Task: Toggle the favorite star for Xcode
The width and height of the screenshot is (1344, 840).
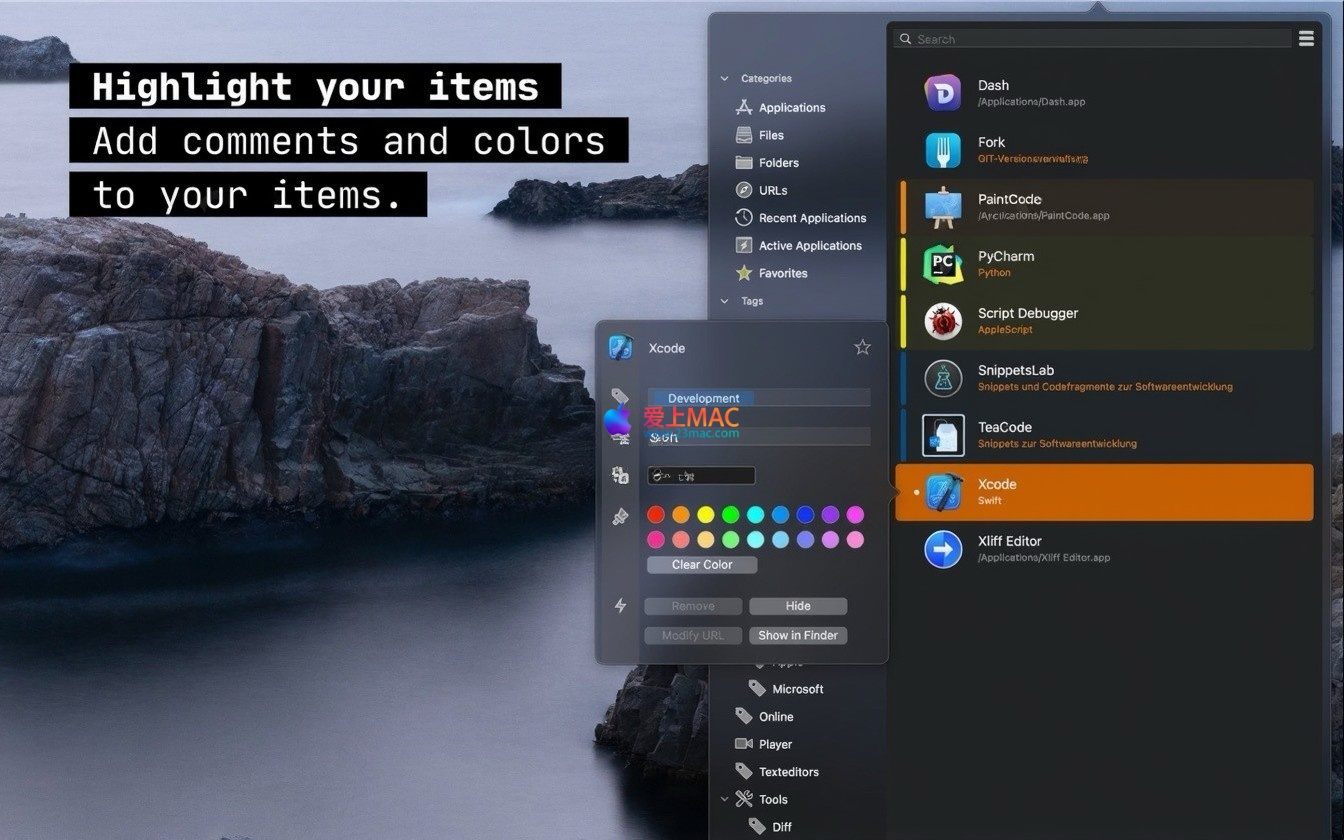Action: pos(862,347)
